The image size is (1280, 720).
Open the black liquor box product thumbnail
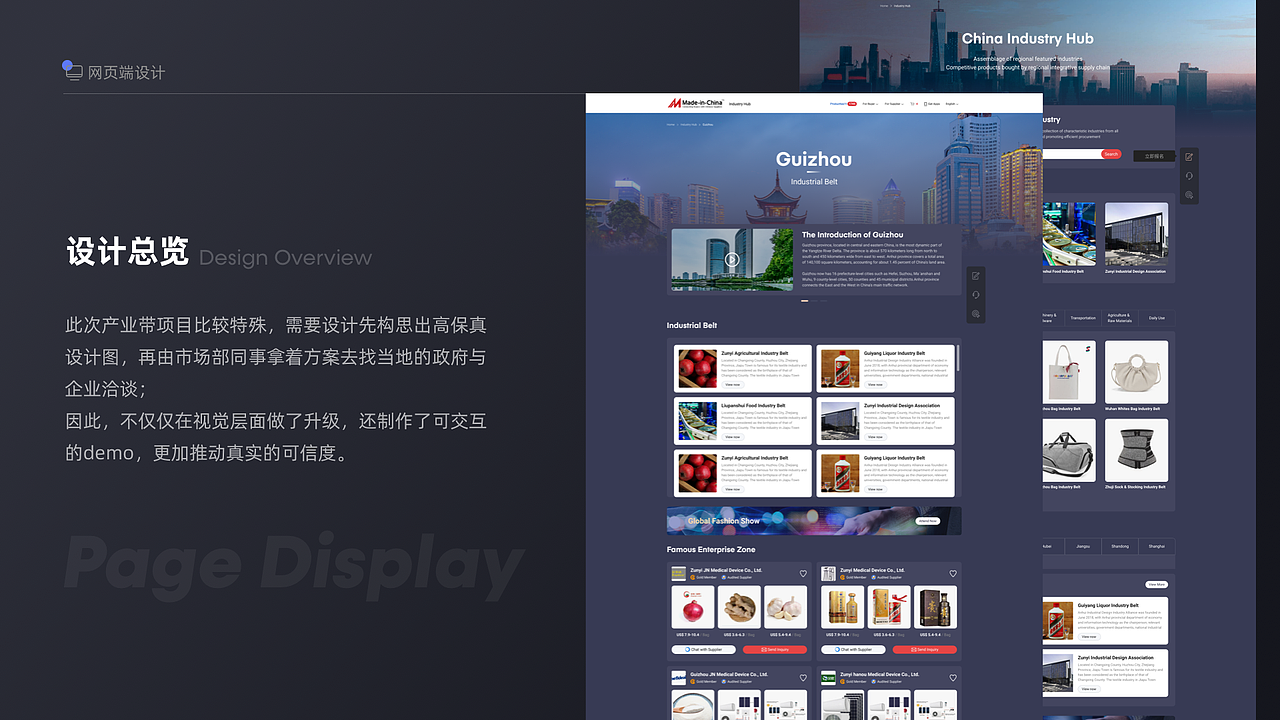(935, 607)
